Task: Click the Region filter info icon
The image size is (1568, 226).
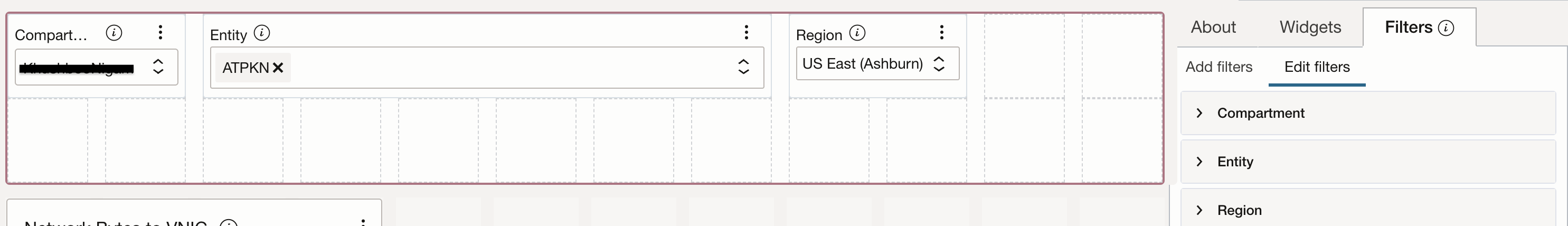Action: click(x=857, y=33)
